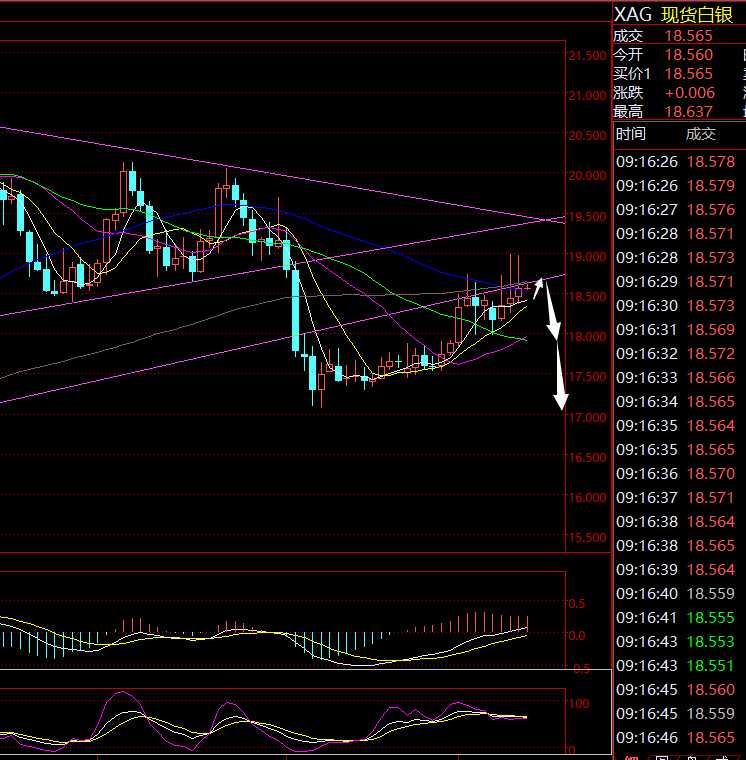
Task: Select the 09:16:43 tick priced 18.553
Action: pyautogui.click(x=676, y=641)
